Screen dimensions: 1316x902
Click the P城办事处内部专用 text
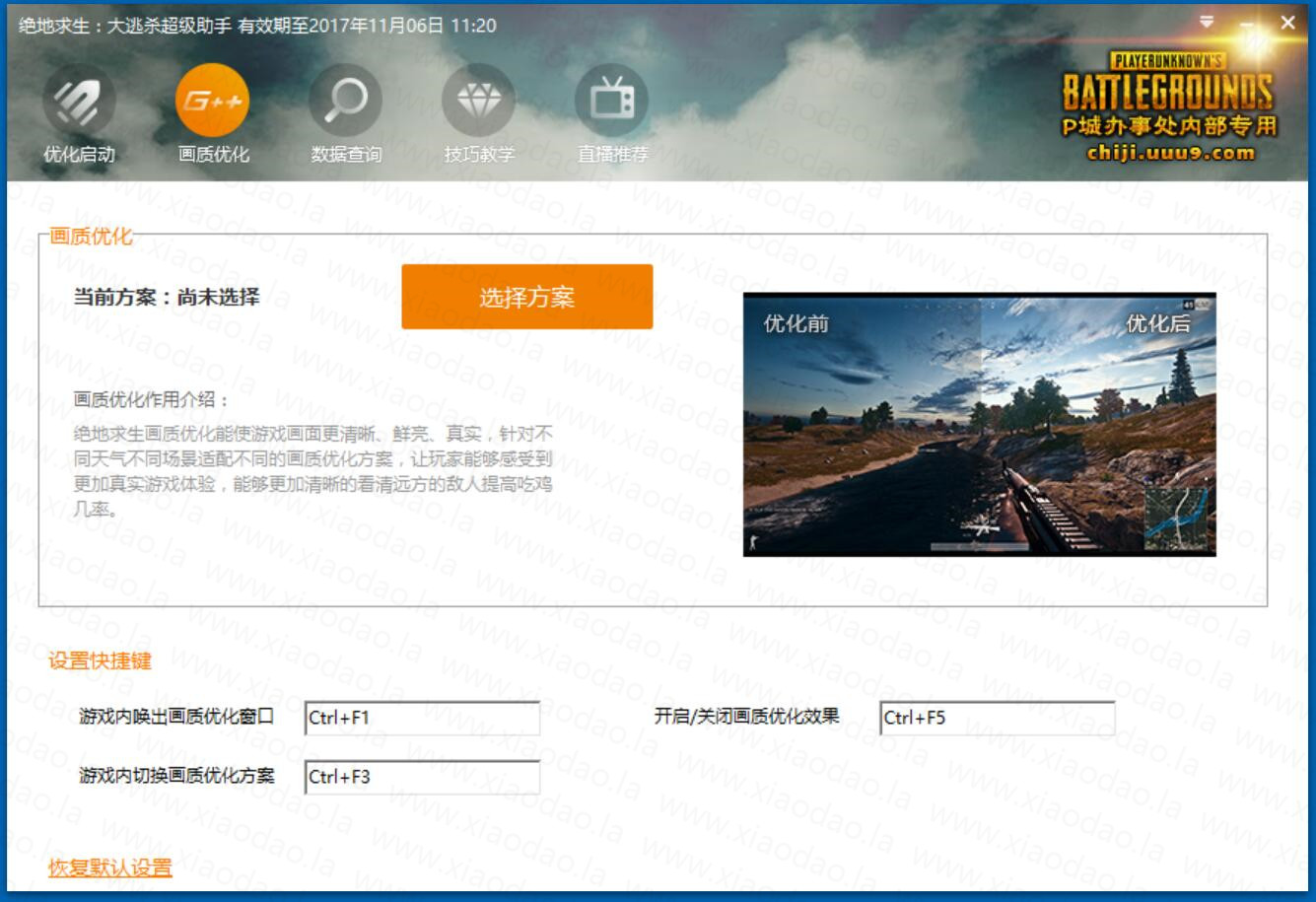1169,126
